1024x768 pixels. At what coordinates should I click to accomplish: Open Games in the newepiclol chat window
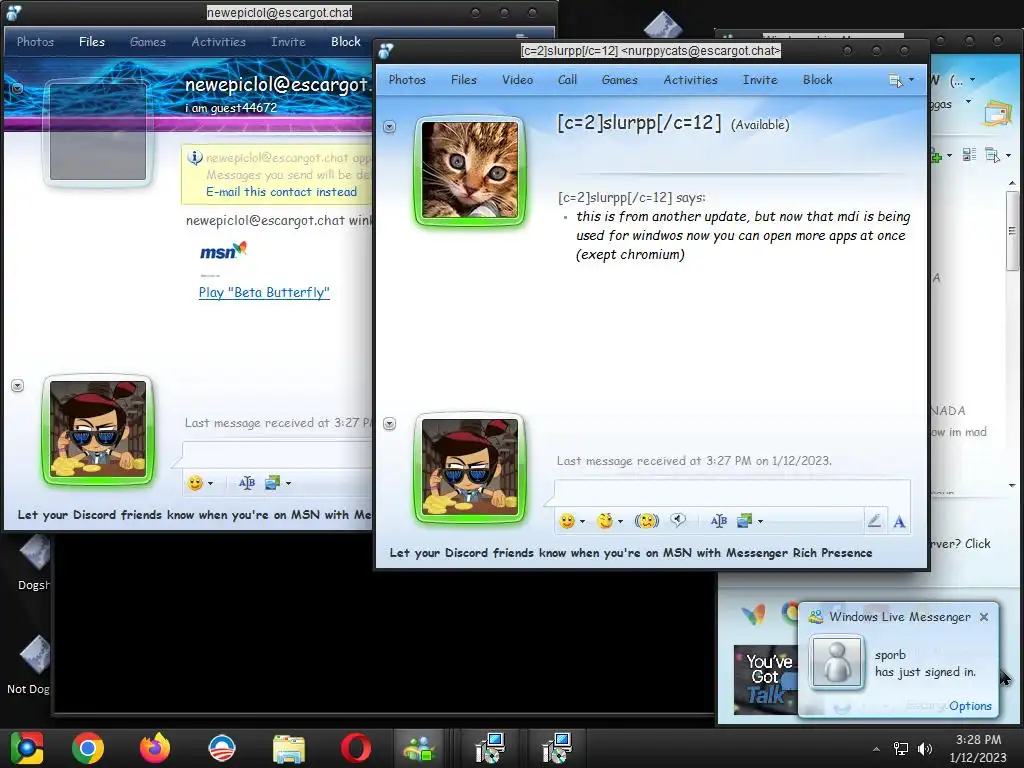(x=148, y=42)
